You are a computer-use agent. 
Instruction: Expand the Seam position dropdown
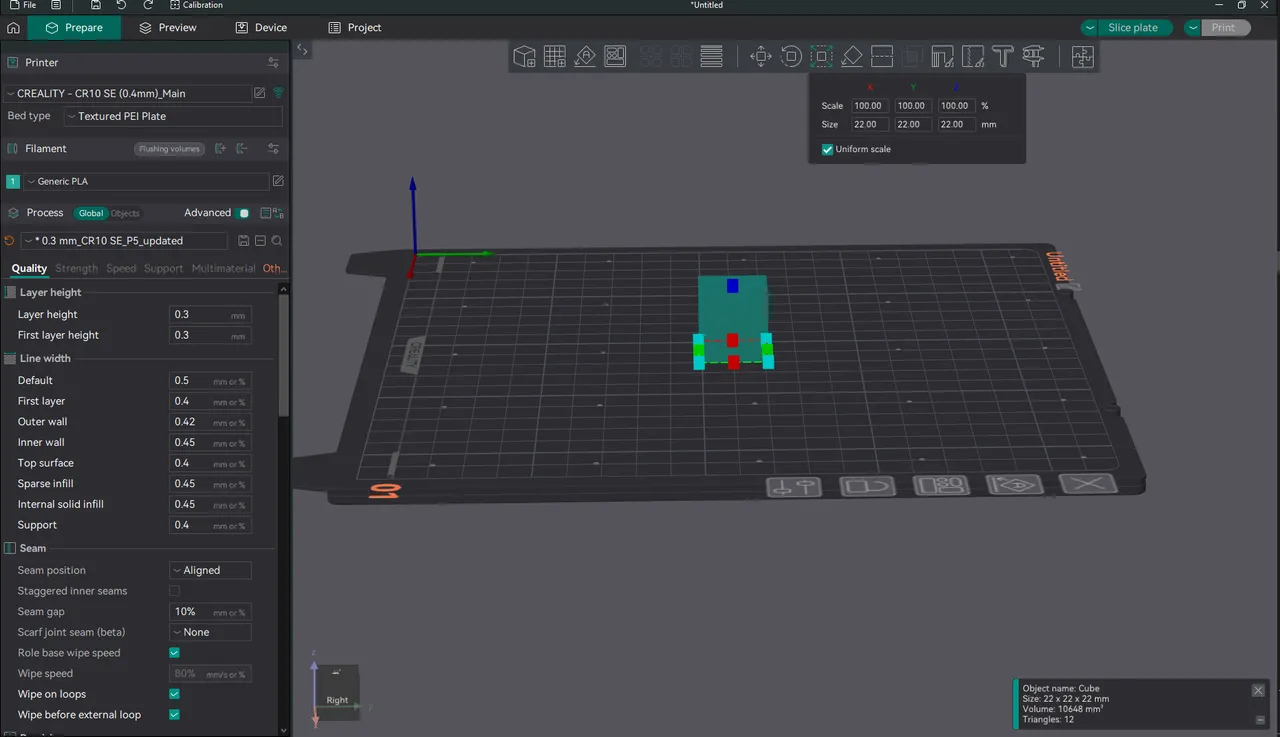[x=210, y=570]
